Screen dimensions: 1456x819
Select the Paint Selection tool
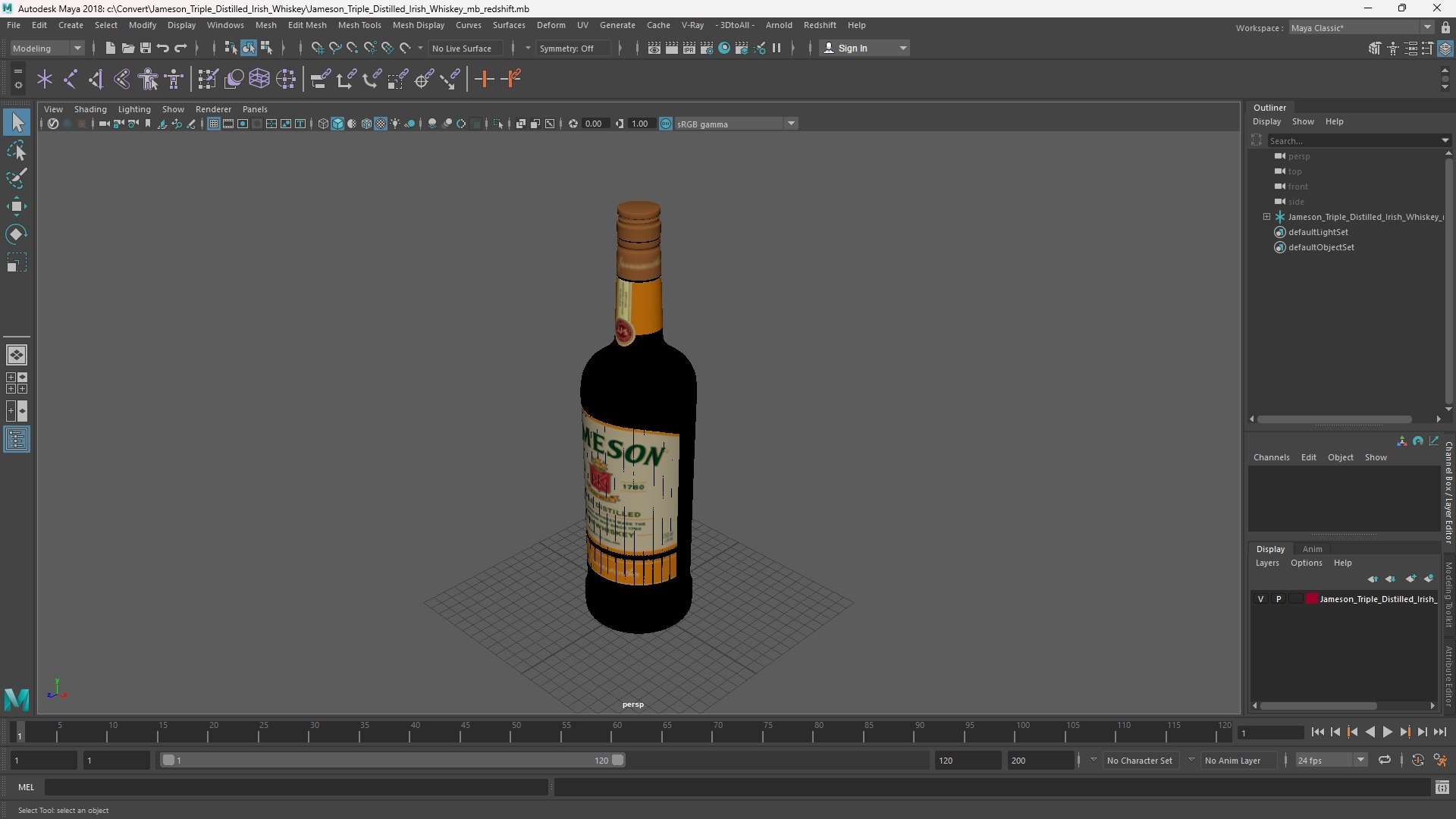pyautogui.click(x=17, y=178)
